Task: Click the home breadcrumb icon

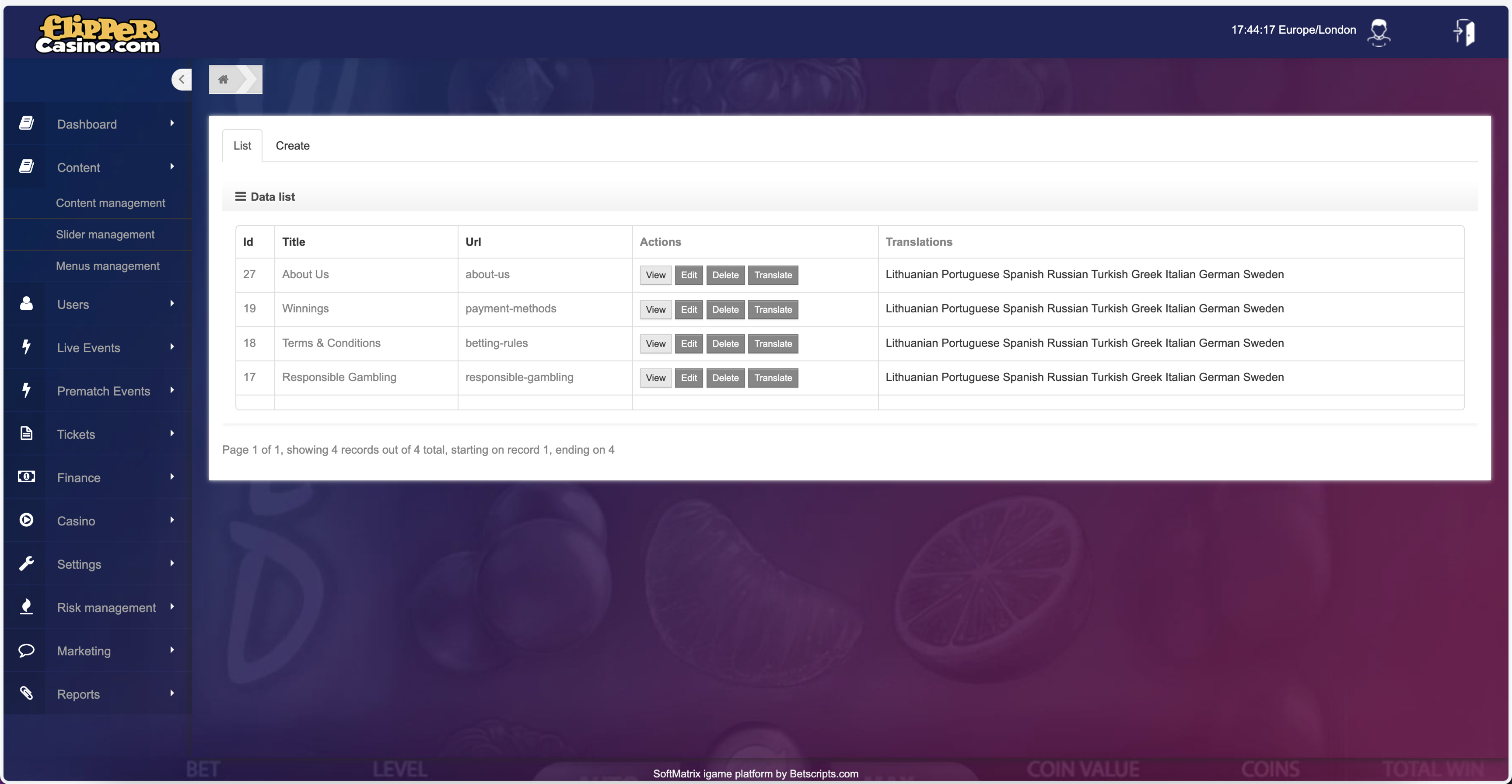Action: pyautogui.click(x=223, y=80)
